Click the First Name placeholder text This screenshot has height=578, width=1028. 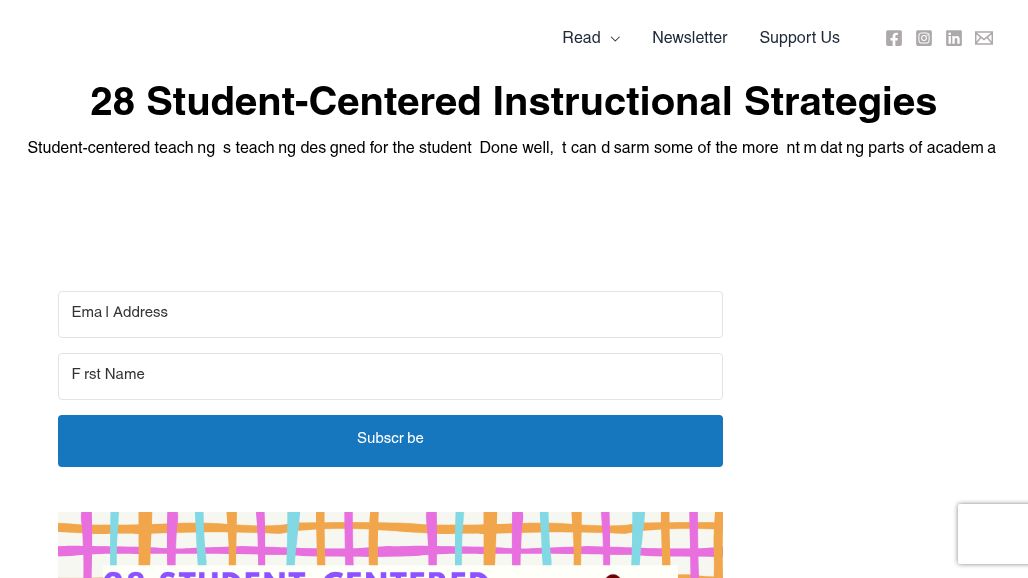coord(108,374)
